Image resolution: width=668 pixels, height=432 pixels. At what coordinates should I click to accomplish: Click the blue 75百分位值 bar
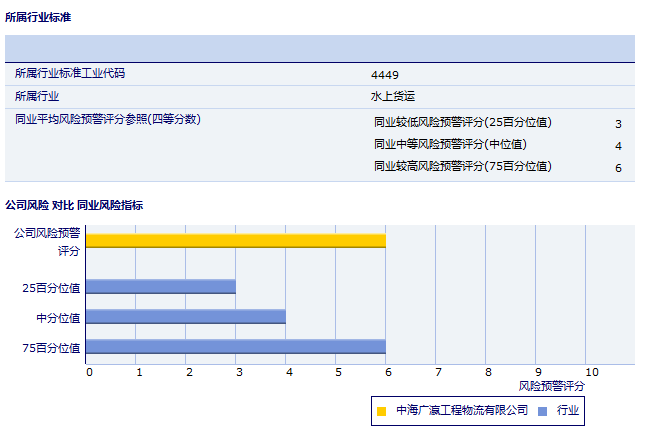[x=235, y=347]
